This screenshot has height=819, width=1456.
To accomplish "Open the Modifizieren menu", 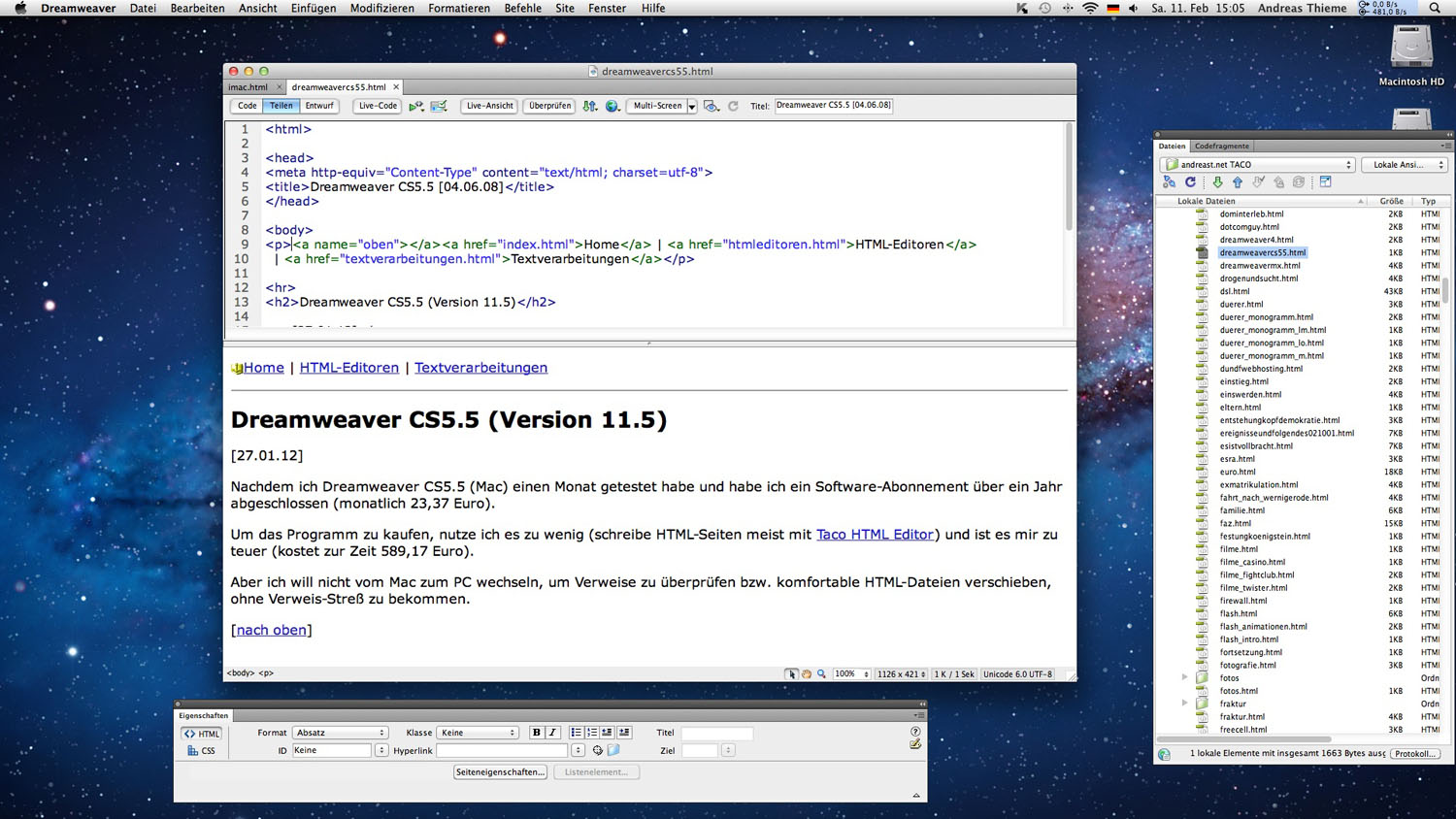I will 381,8.
